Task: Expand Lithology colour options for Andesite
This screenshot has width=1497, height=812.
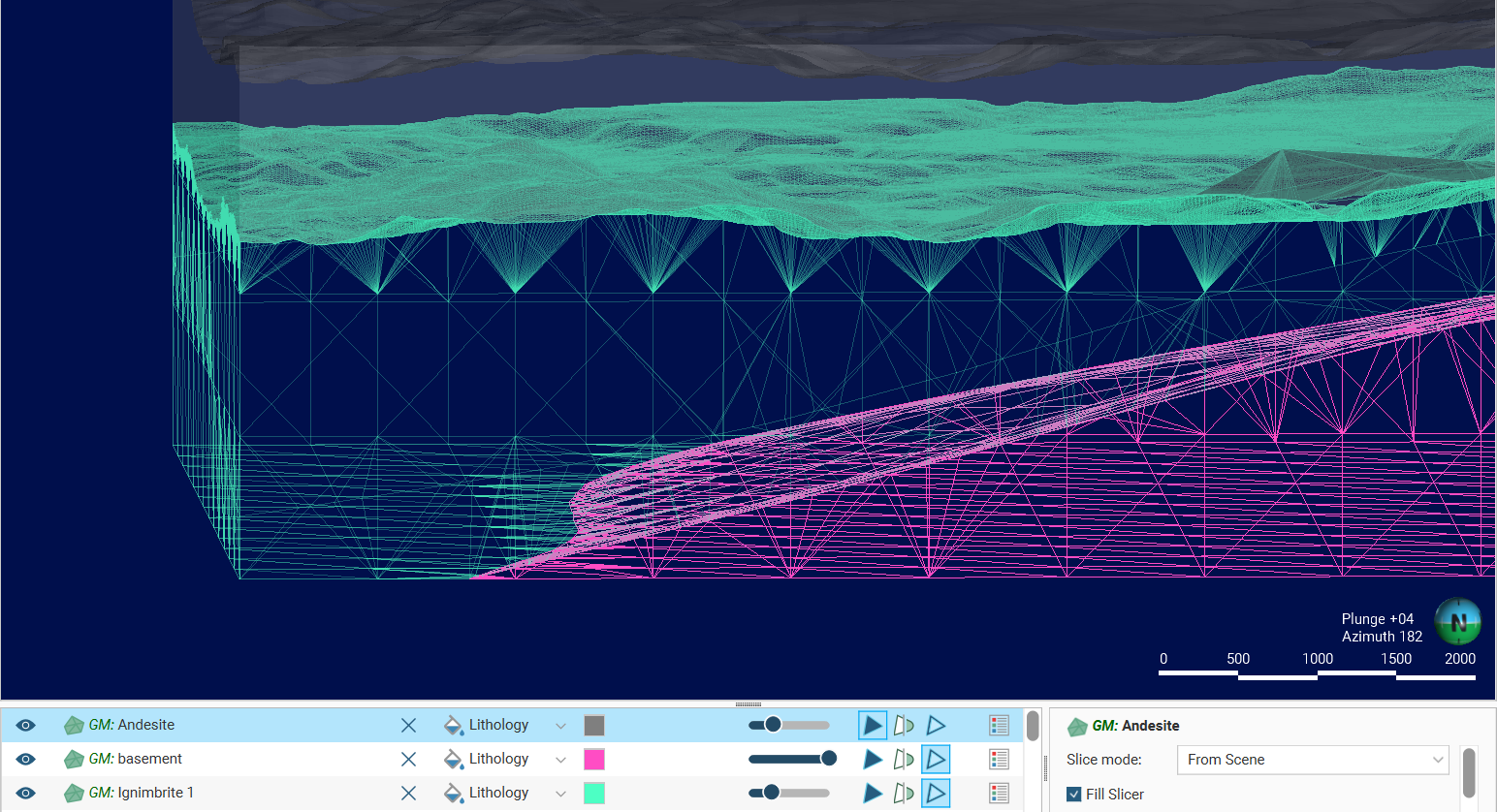Action: pos(560,726)
